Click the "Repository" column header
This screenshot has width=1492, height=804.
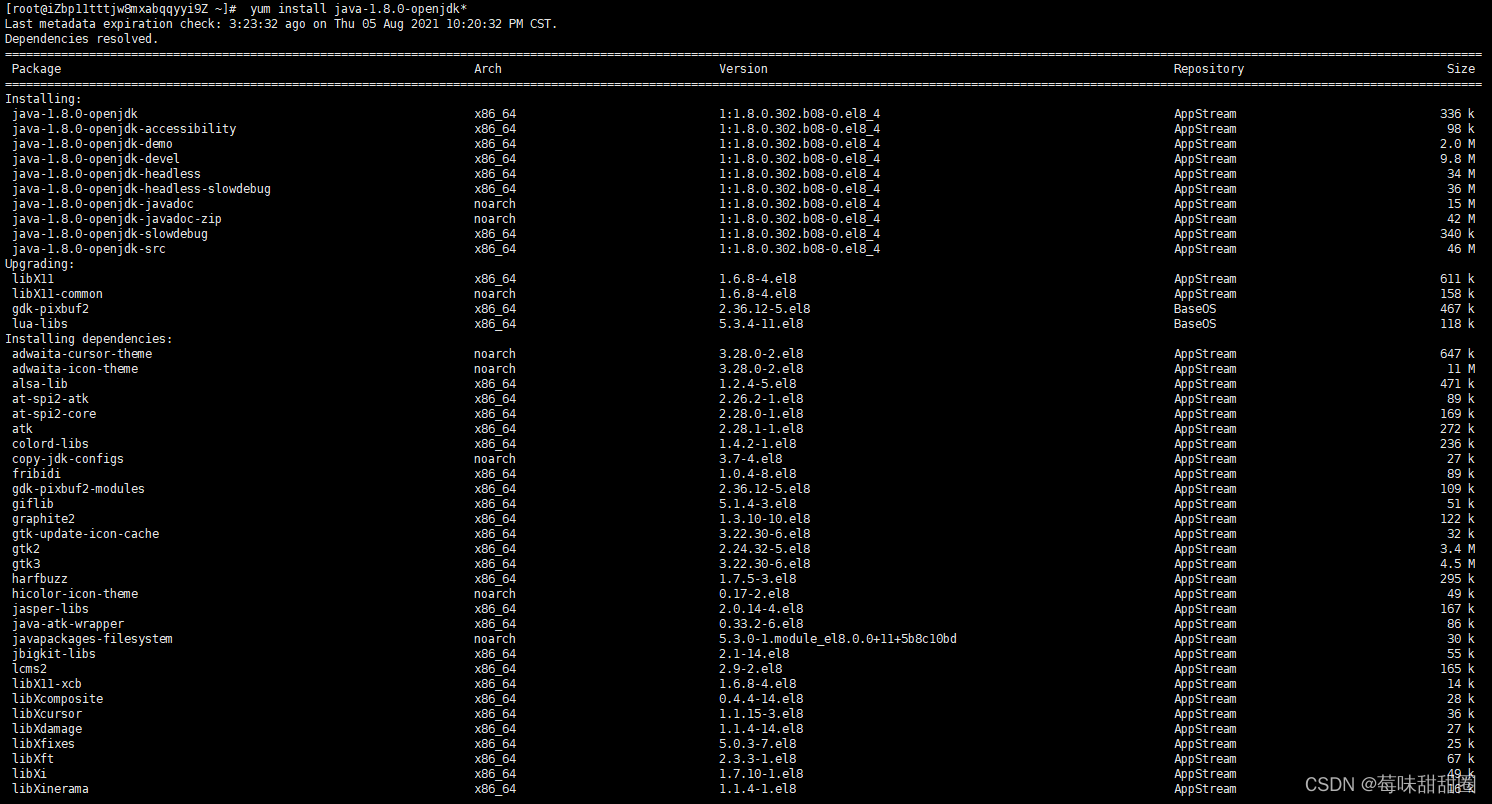[x=1208, y=69]
